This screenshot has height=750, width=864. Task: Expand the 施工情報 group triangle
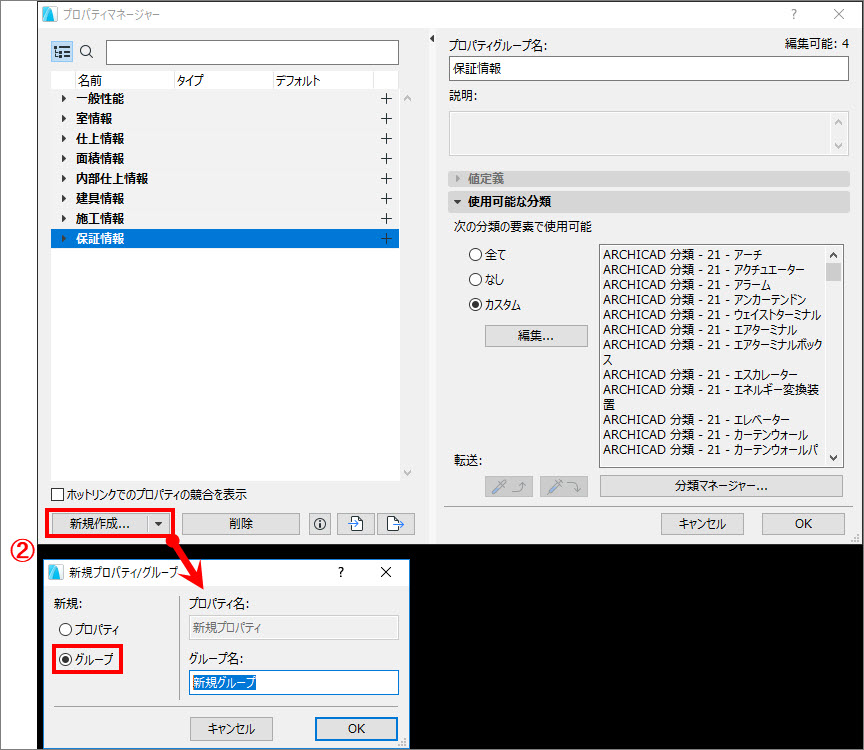coord(64,219)
